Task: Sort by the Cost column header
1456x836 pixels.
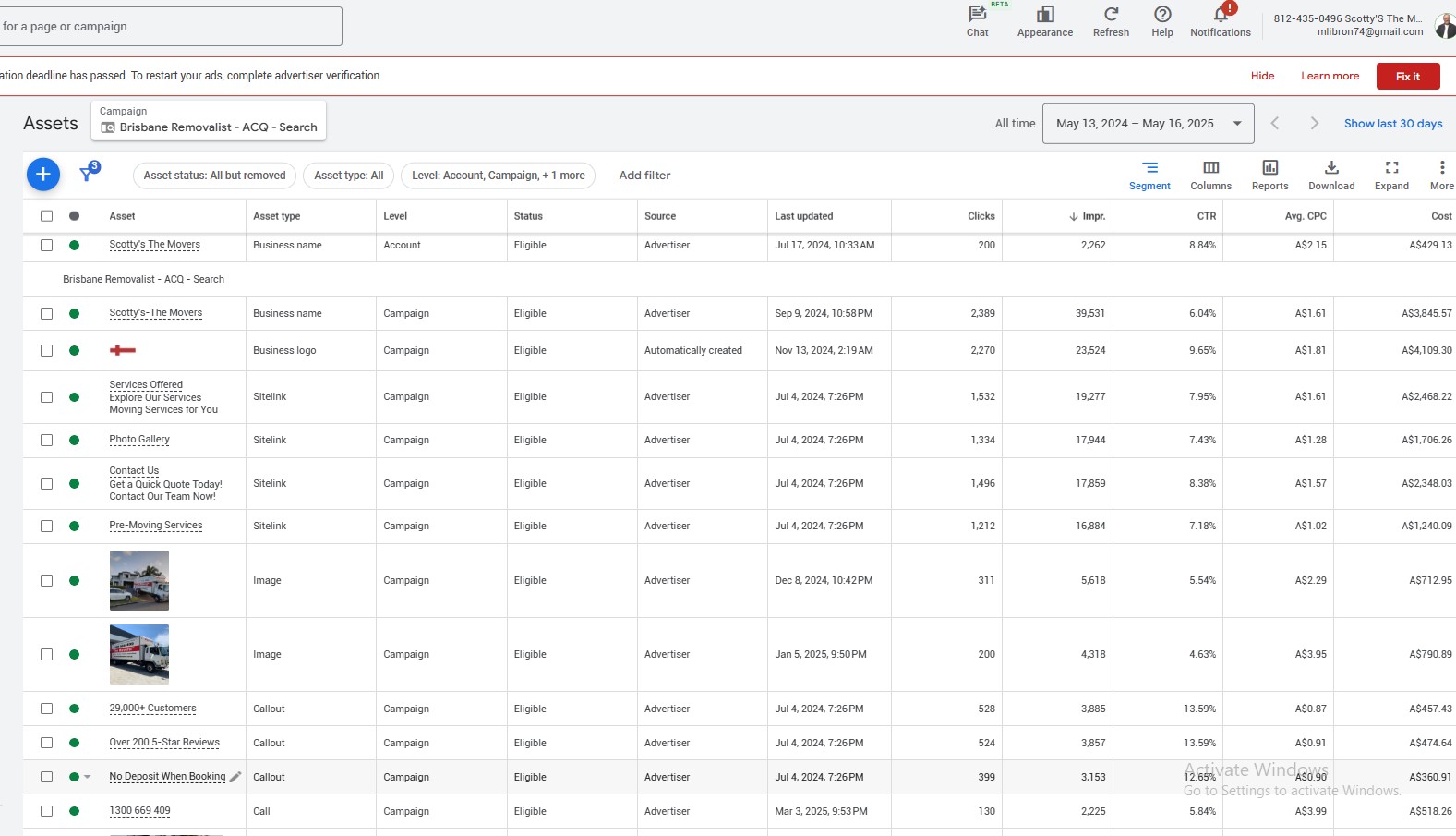Action: coord(1441,216)
